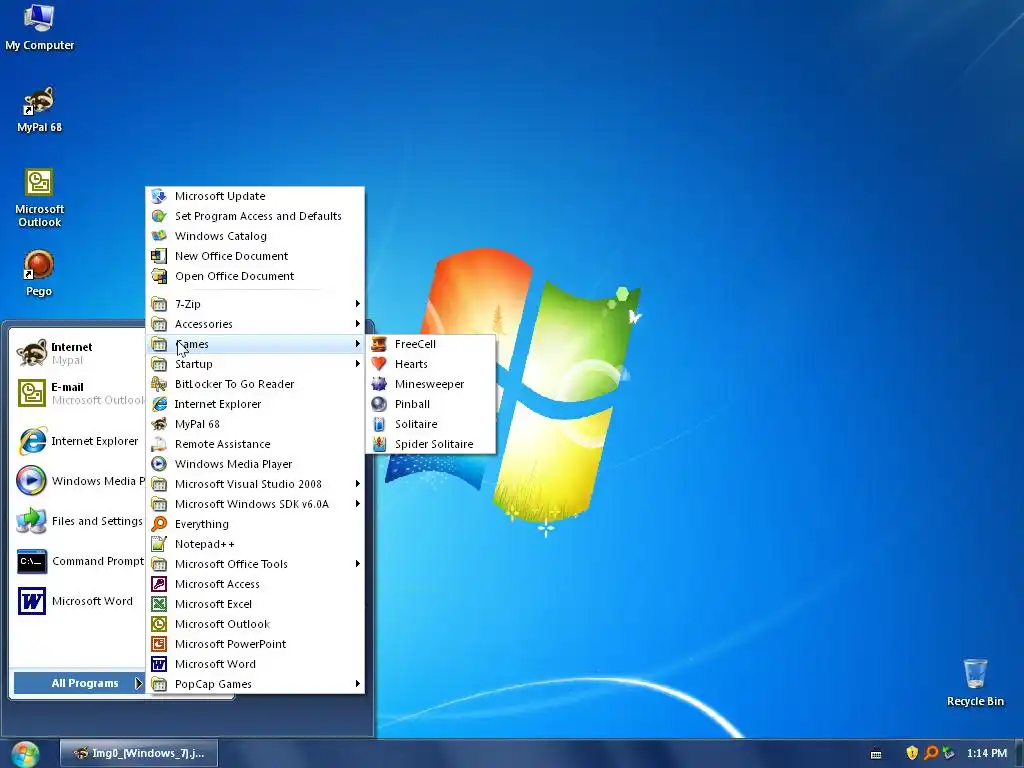Click the Windows Start orb button
This screenshot has height=768, width=1024.
pos(25,754)
